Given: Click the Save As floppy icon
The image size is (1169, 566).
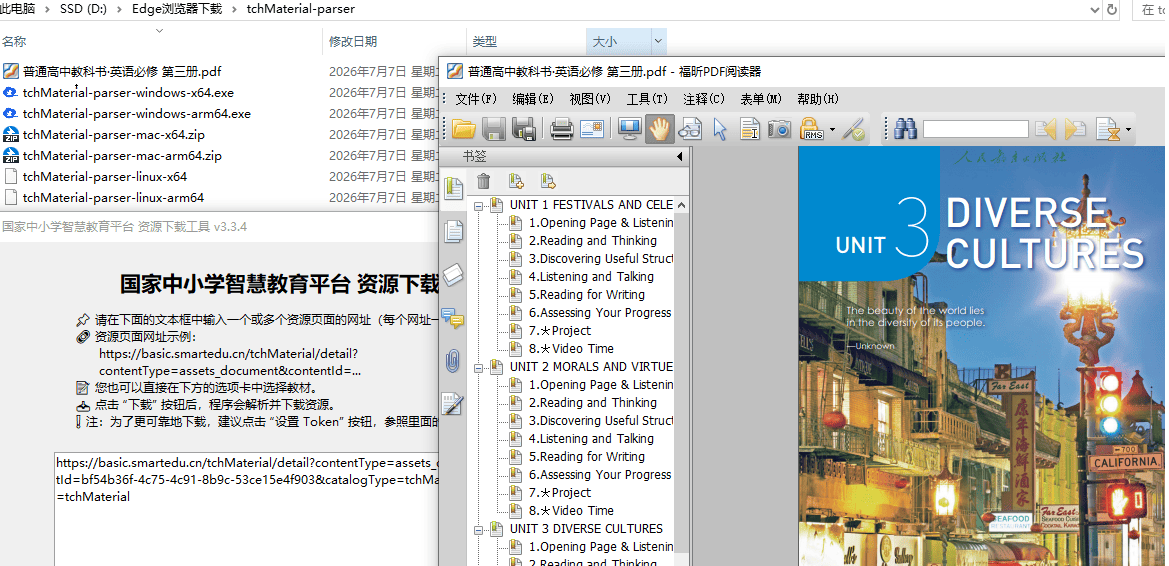Looking at the screenshot, I should coord(524,129).
